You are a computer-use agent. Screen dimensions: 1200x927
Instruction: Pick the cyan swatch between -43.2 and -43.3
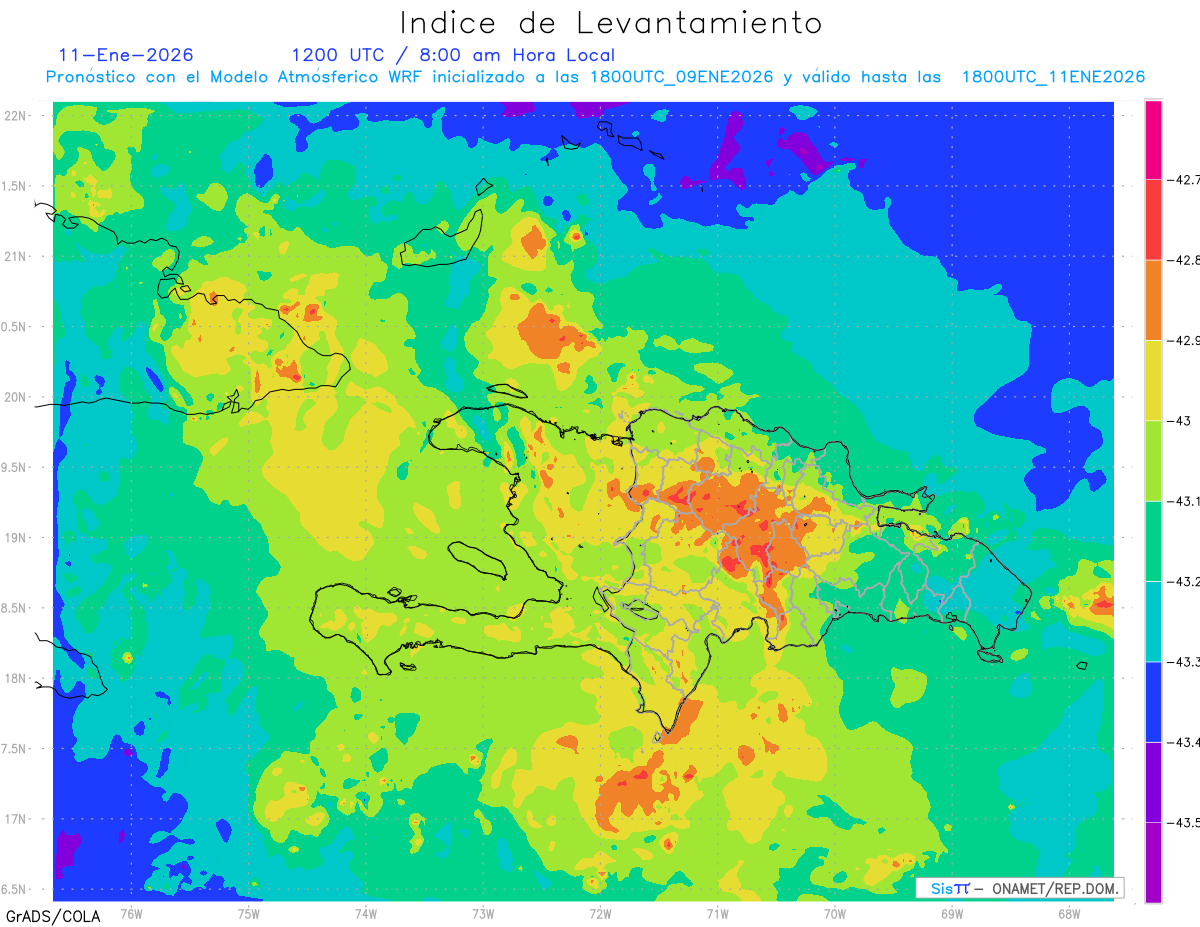click(x=1153, y=622)
